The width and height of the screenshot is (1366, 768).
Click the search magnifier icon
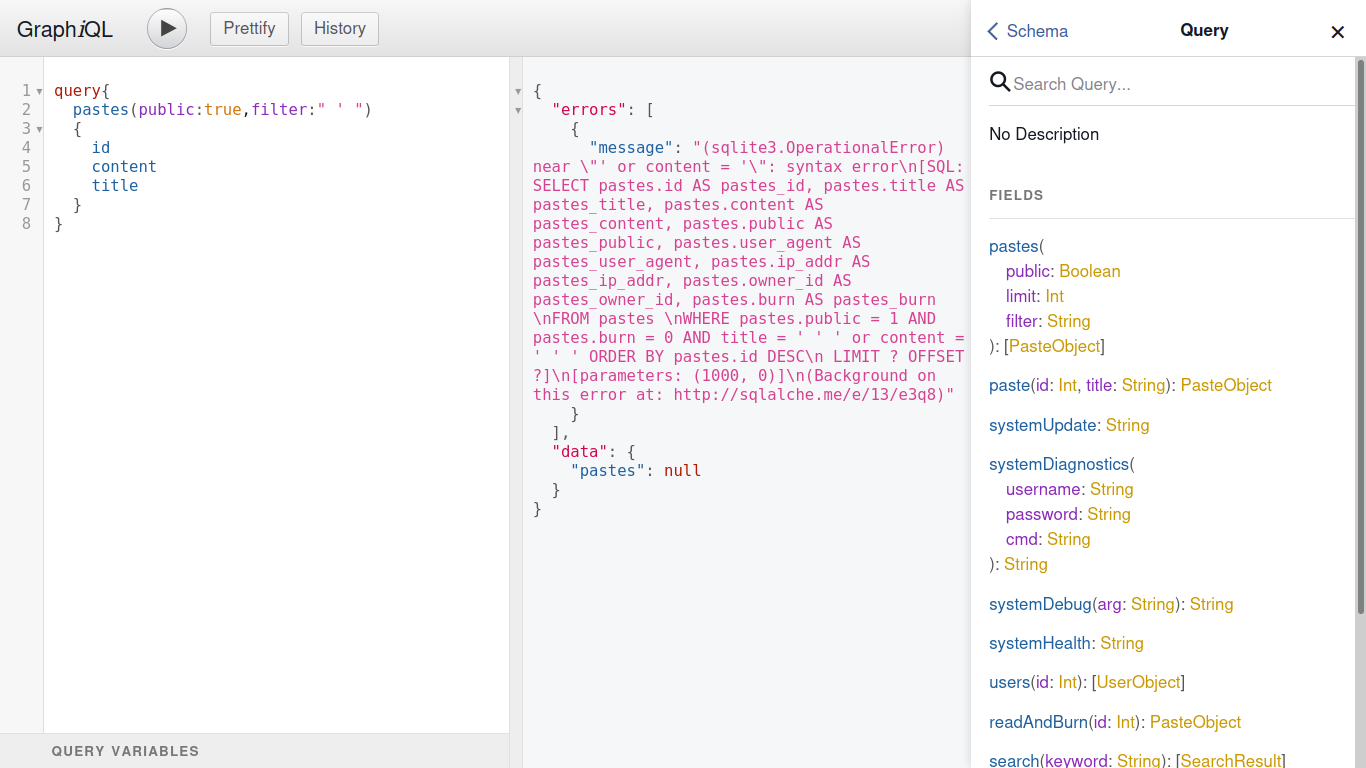(999, 82)
